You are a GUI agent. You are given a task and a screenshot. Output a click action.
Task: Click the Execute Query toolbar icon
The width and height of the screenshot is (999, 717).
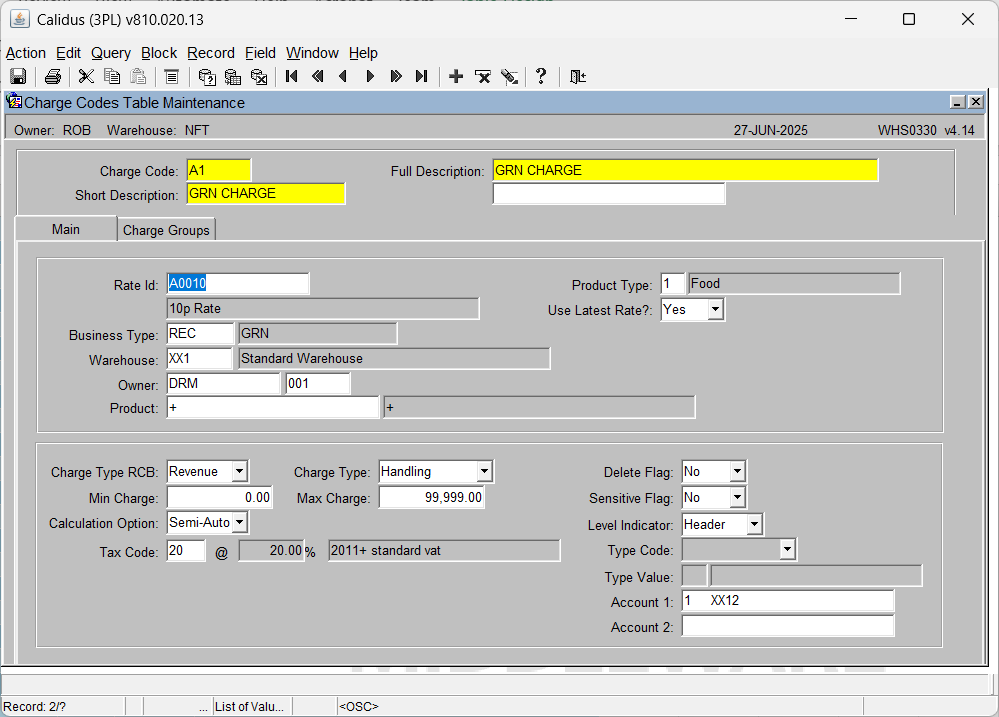tap(233, 76)
